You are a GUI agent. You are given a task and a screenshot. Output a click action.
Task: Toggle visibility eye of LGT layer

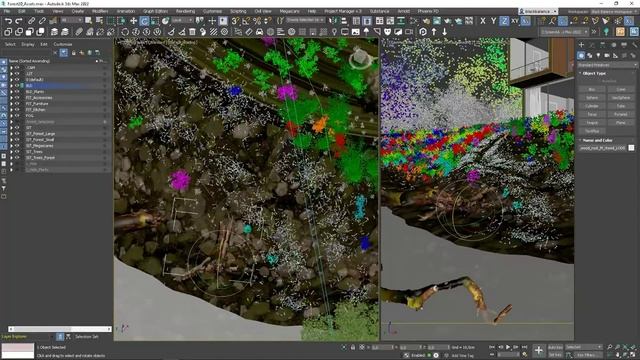pos(17,74)
